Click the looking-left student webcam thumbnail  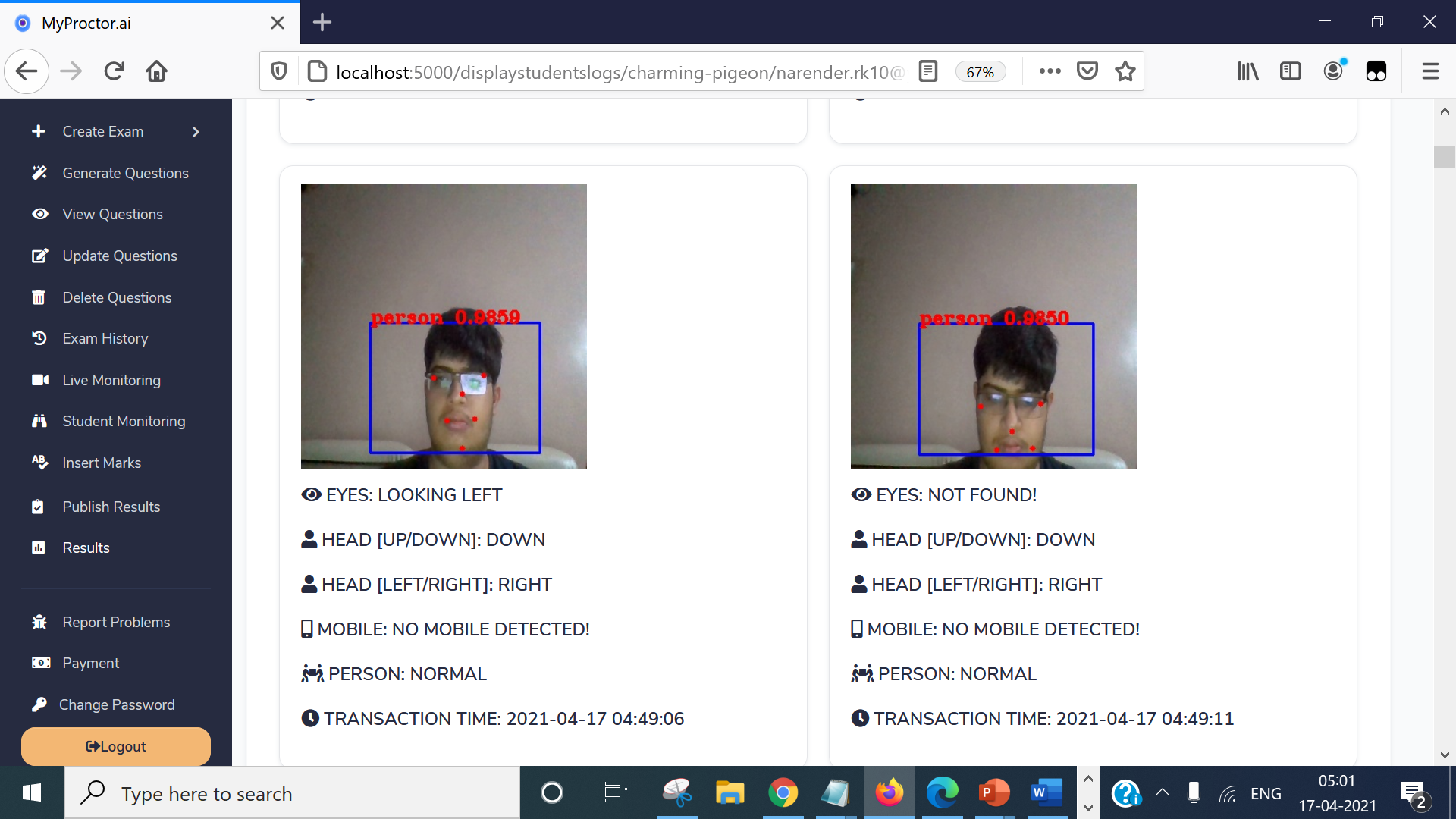tap(444, 327)
